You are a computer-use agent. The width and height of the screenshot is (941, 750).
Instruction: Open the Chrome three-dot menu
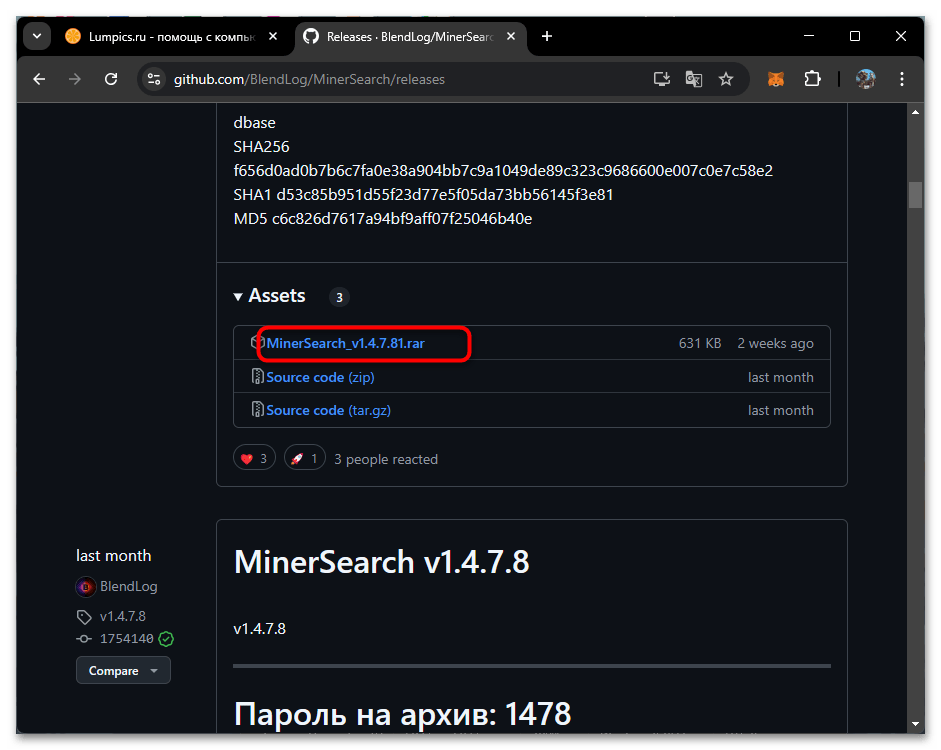point(901,79)
